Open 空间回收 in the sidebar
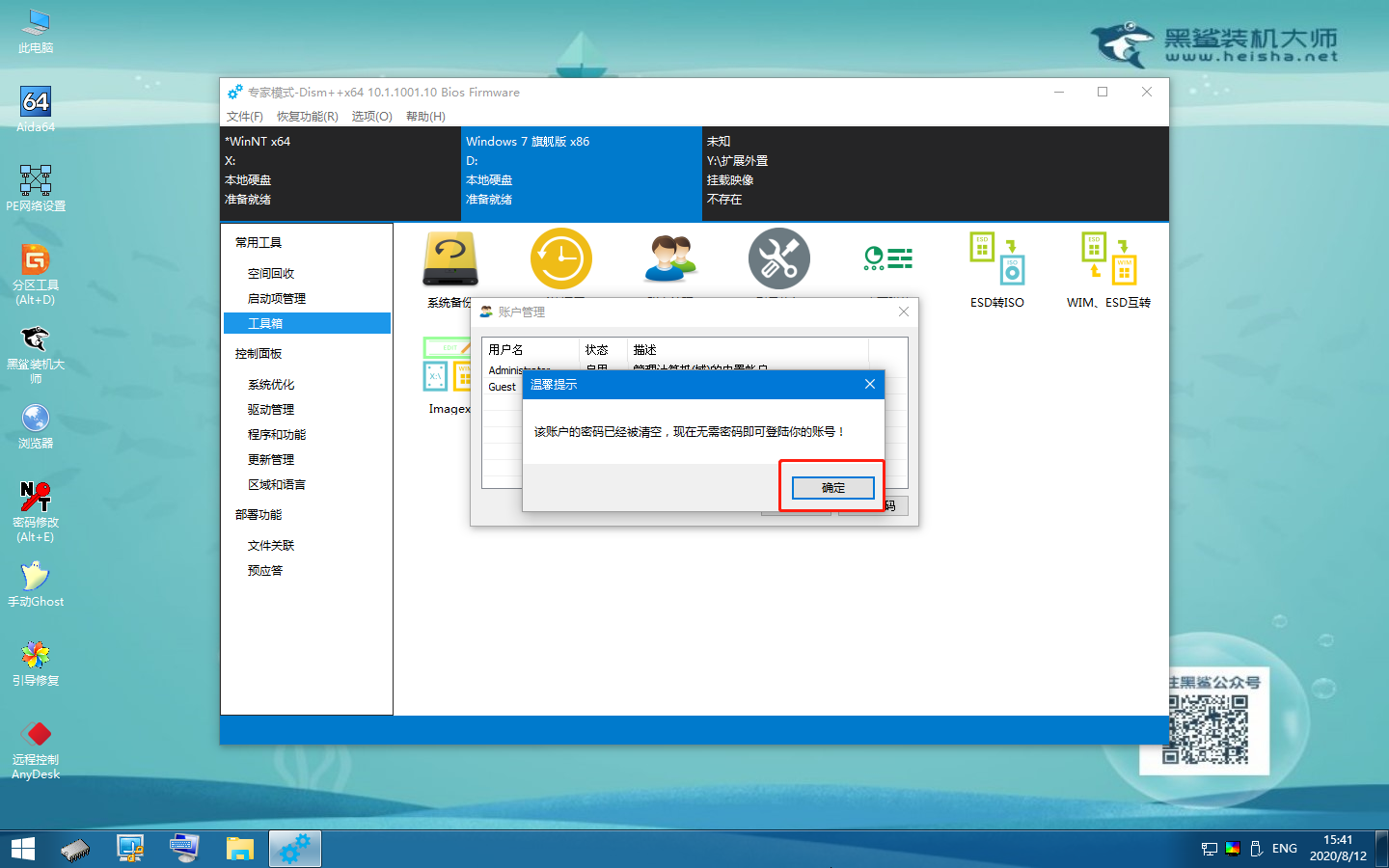Viewport: 1389px width, 868px height. pyautogui.click(x=271, y=274)
